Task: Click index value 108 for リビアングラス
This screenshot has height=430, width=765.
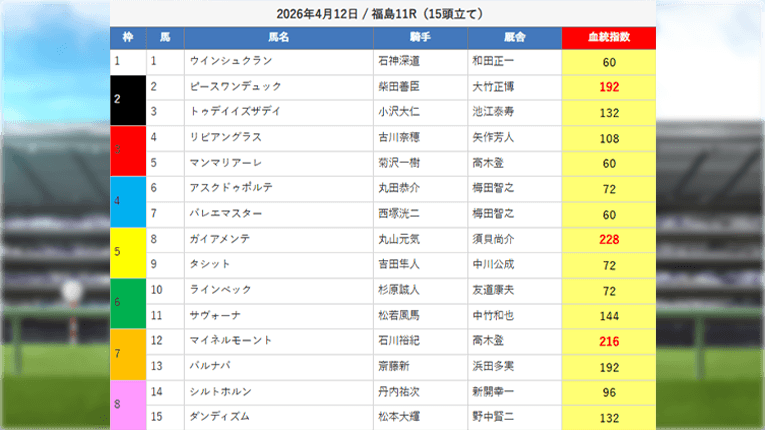Action: click(x=609, y=139)
